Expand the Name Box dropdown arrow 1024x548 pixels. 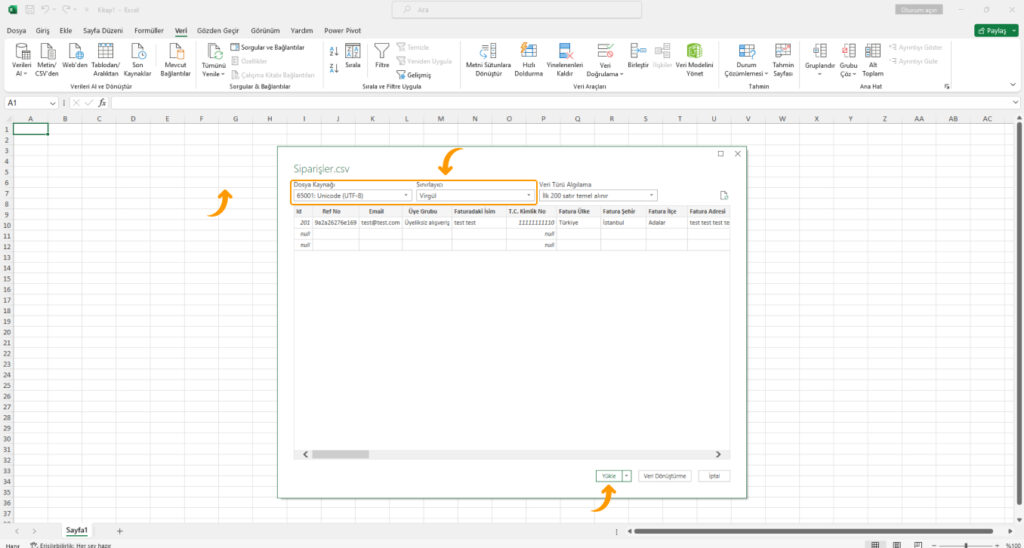53,103
